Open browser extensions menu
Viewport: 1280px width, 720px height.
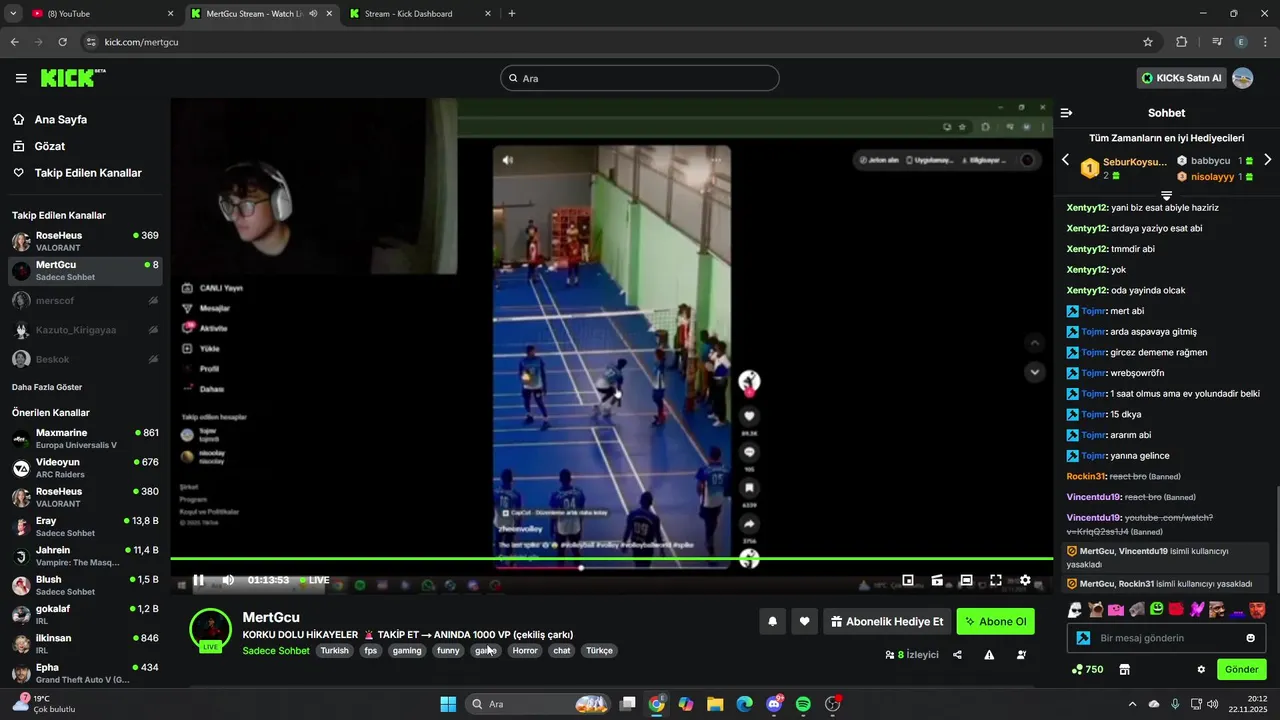1182,42
